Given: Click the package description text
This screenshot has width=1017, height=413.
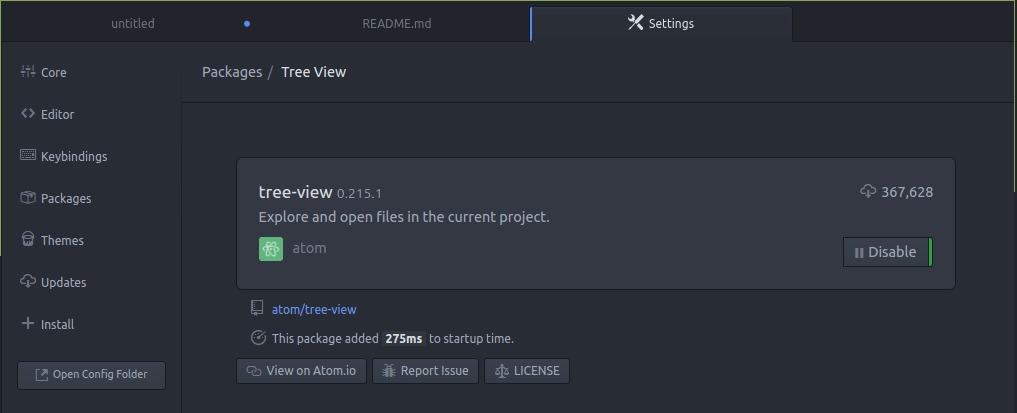Looking at the screenshot, I should 404,217.
